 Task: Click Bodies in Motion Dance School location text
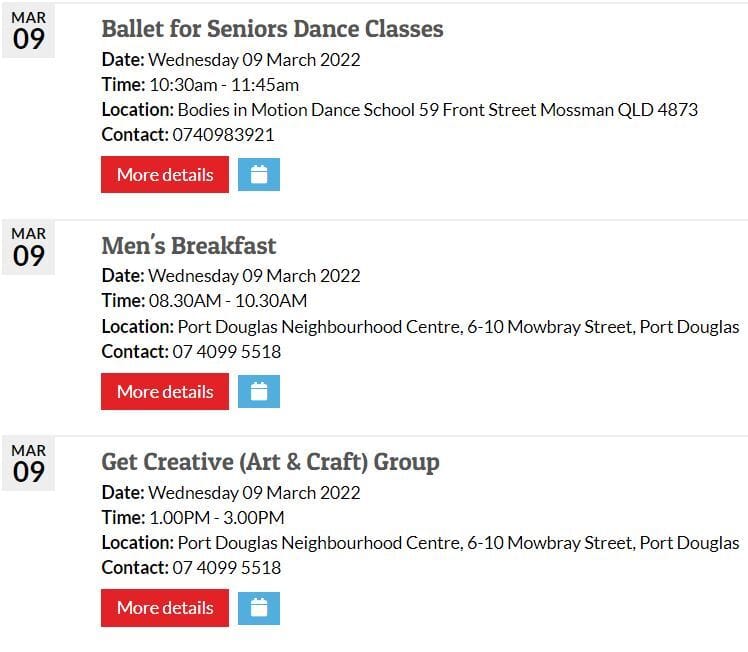[437, 110]
